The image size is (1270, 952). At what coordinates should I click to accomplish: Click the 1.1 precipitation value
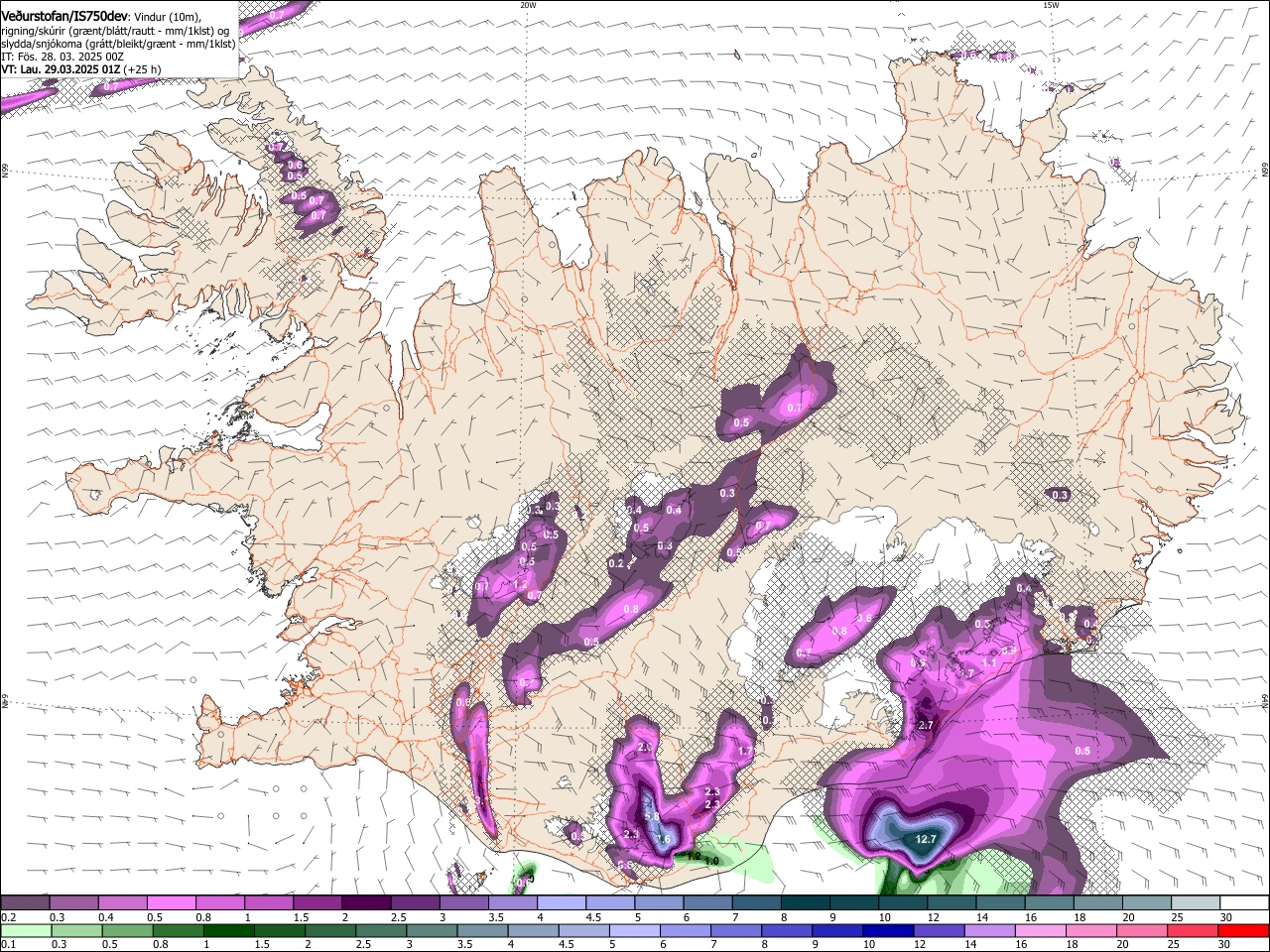pyautogui.click(x=989, y=662)
